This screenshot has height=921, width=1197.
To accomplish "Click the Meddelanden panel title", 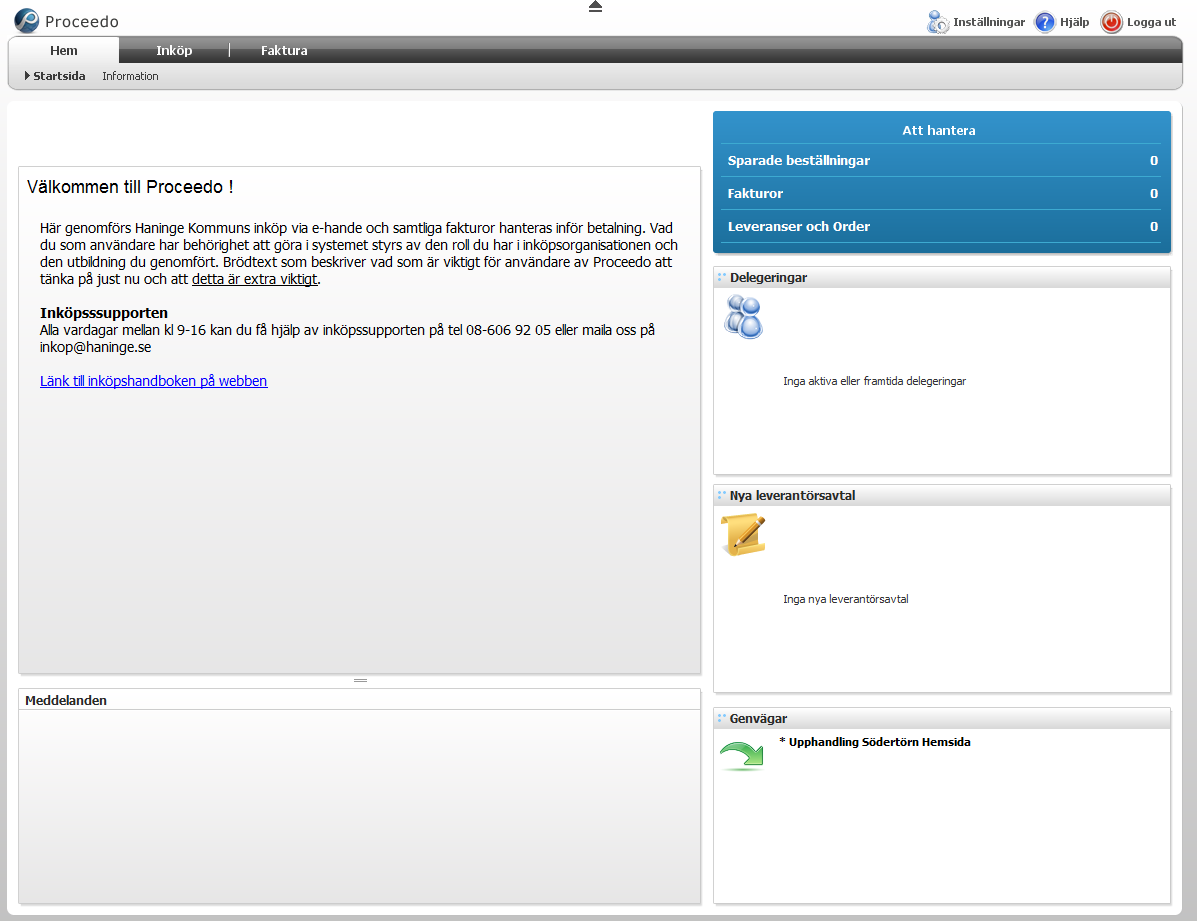I will pos(66,700).
